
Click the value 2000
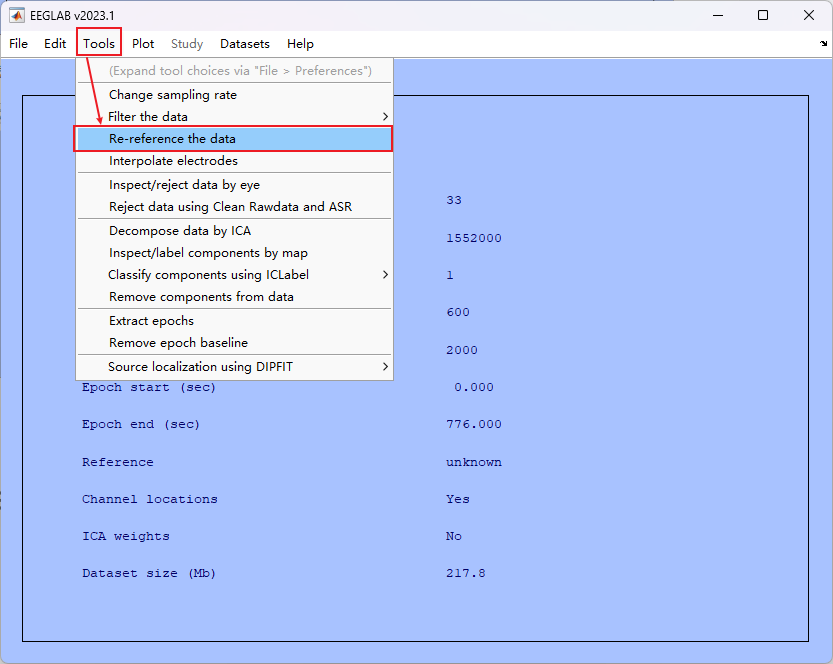(x=462, y=351)
